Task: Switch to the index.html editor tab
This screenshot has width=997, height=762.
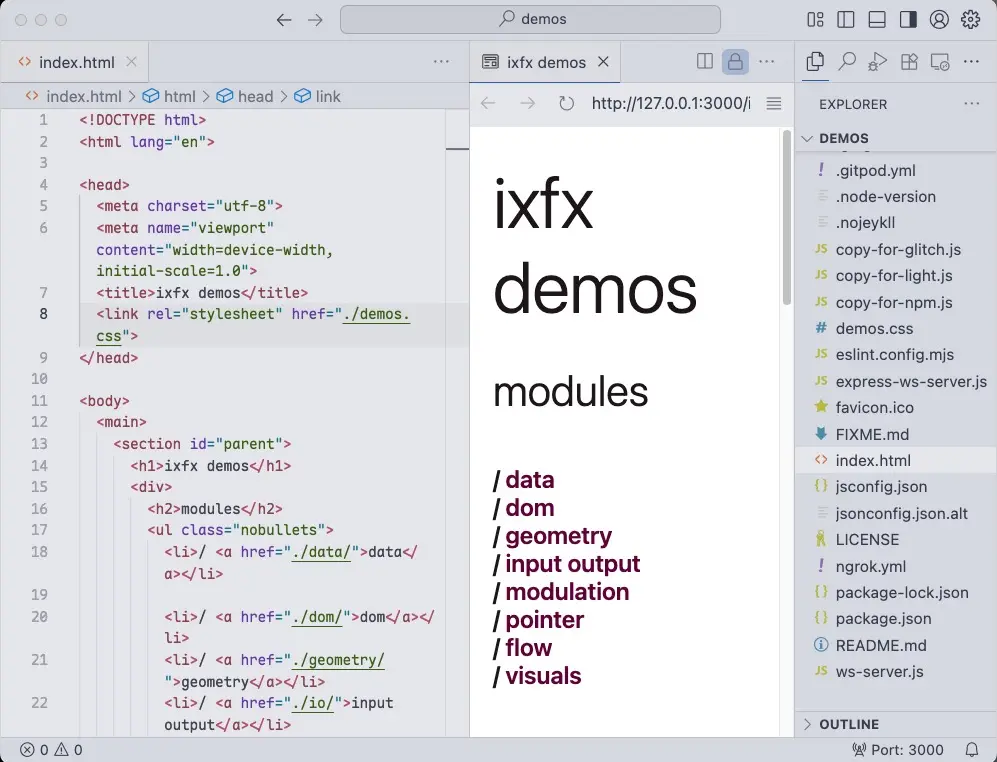Action: [x=76, y=62]
